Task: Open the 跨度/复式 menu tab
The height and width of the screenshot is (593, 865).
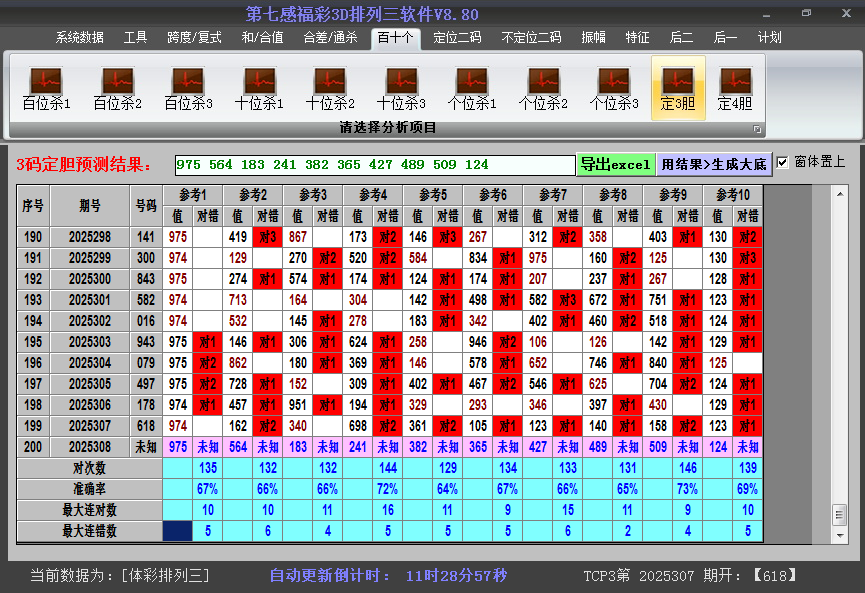Action: click(x=194, y=37)
